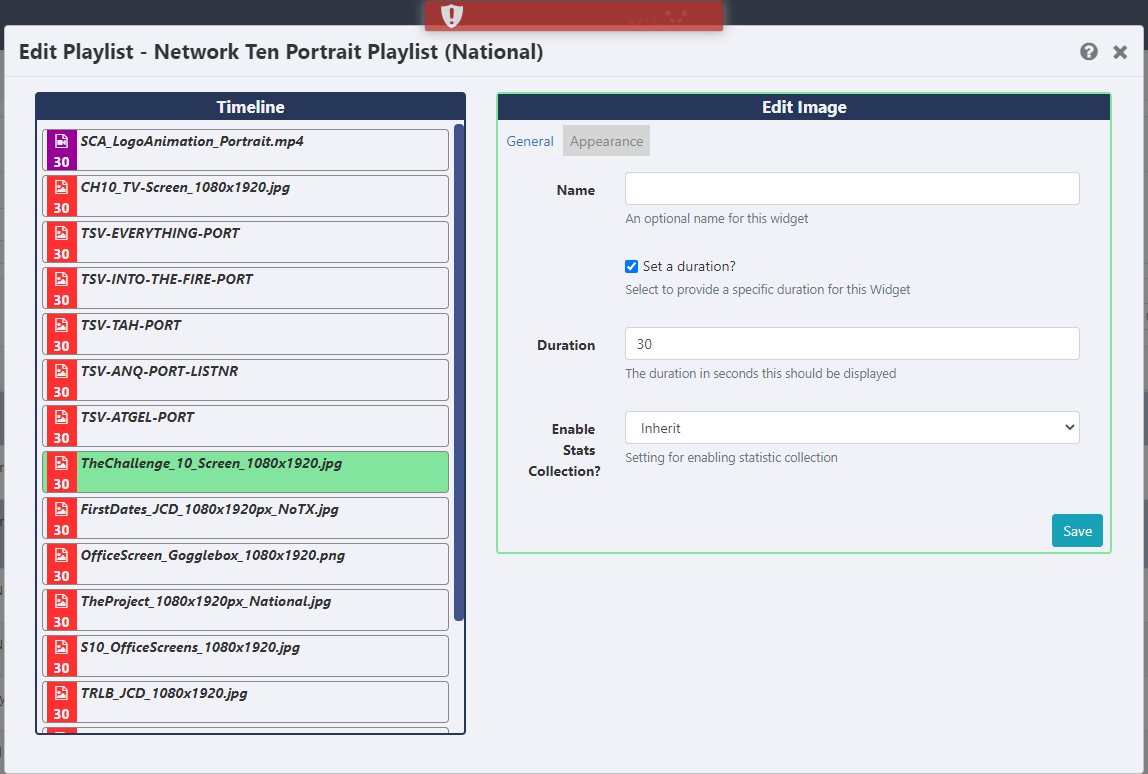This screenshot has height=774, width=1148.
Task: Click the image icon for TSV-ATGEL-PORT
Action: pyautogui.click(x=62, y=417)
